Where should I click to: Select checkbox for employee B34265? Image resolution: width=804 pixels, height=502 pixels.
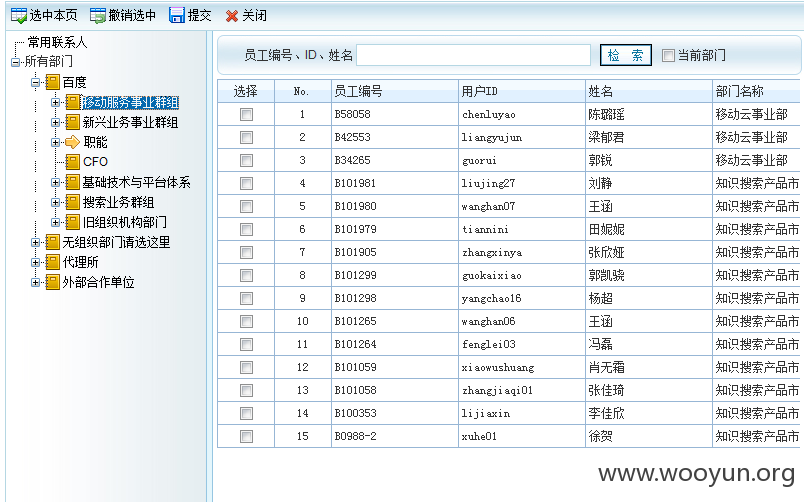click(x=247, y=160)
